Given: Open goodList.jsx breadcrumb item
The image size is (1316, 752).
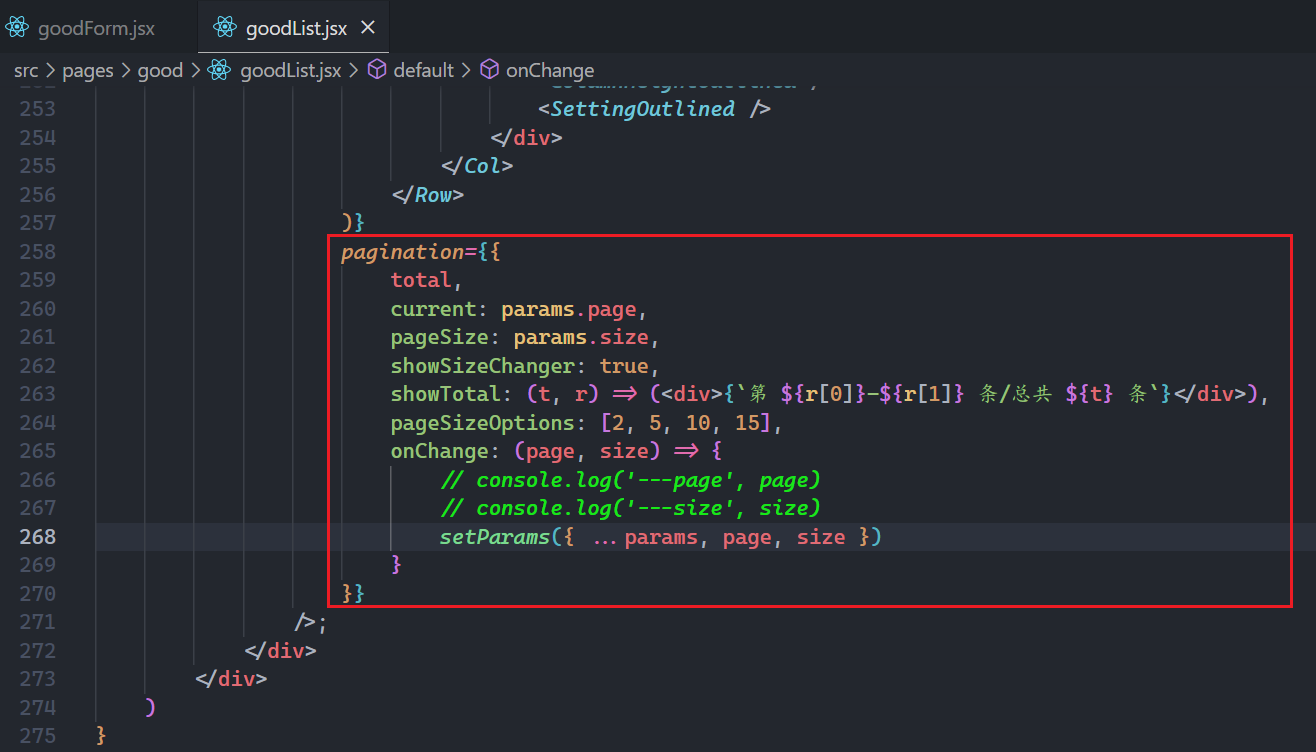Looking at the screenshot, I should point(291,70).
